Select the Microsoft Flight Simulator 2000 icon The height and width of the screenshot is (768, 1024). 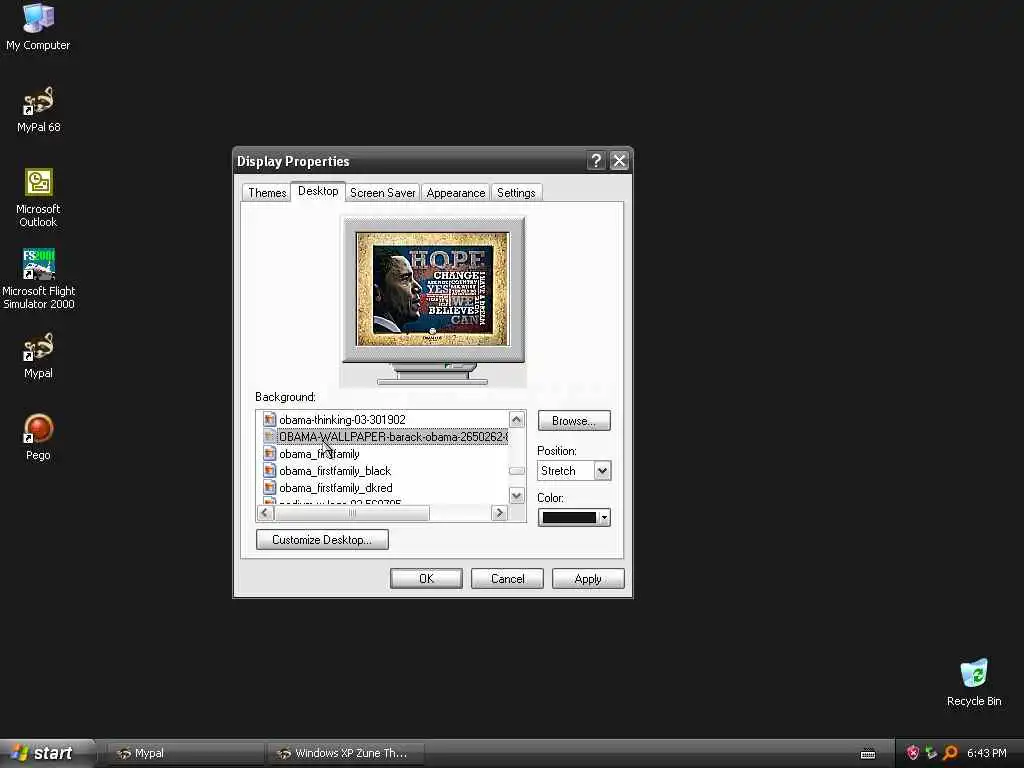coord(39,279)
